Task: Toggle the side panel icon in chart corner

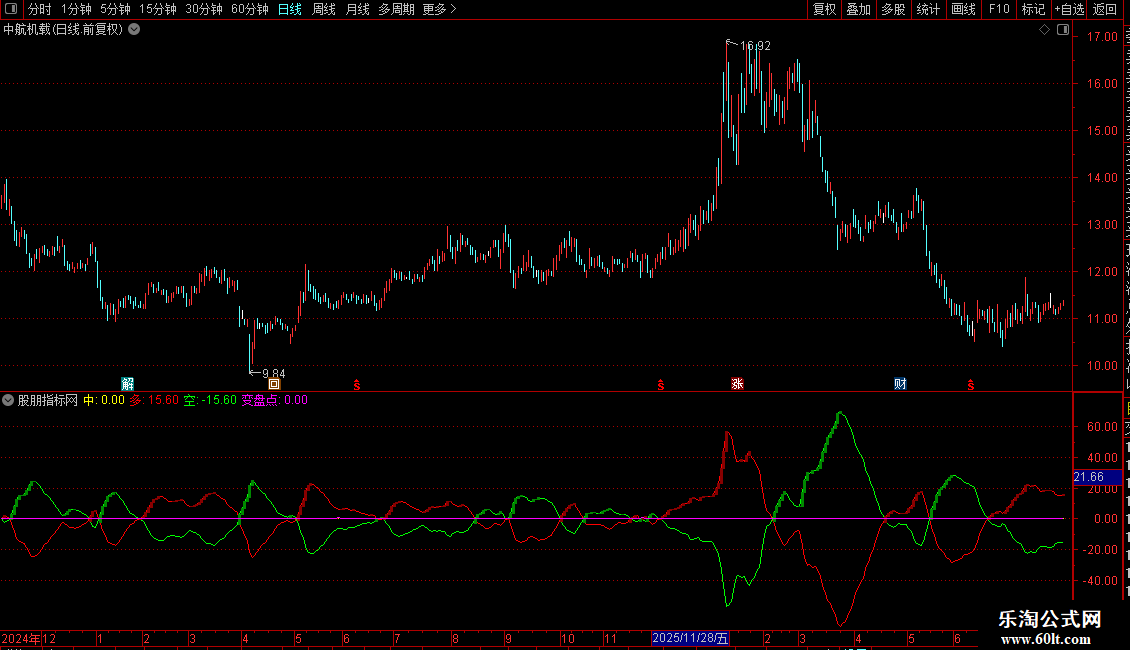Action: click(x=1063, y=30)
